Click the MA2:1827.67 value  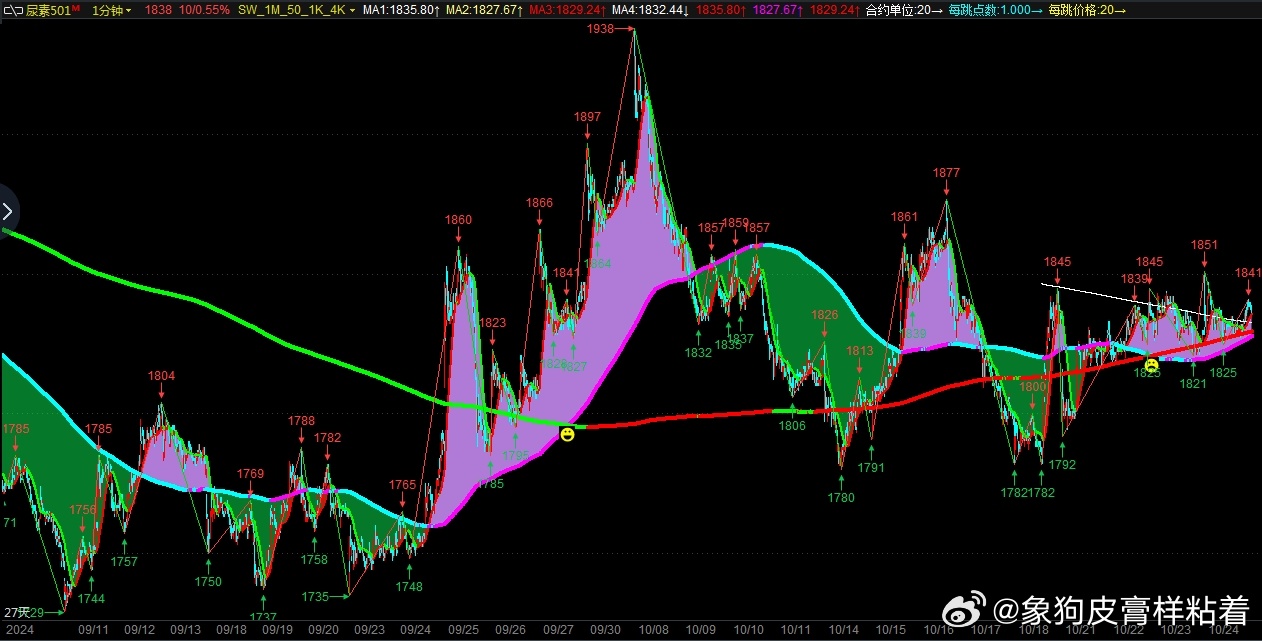coord(483,9)
